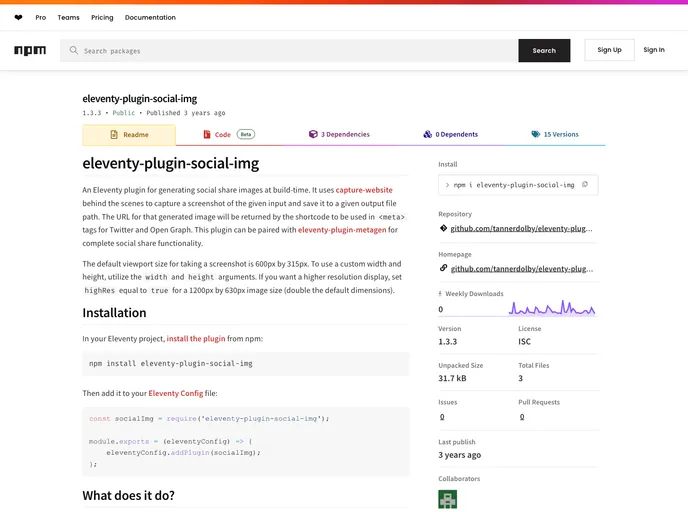Image resolution: width=688 pixels, height=512 pixels.
Task: Click the Unpacked Size value 31.7 kB
Action: pos(452,379)
